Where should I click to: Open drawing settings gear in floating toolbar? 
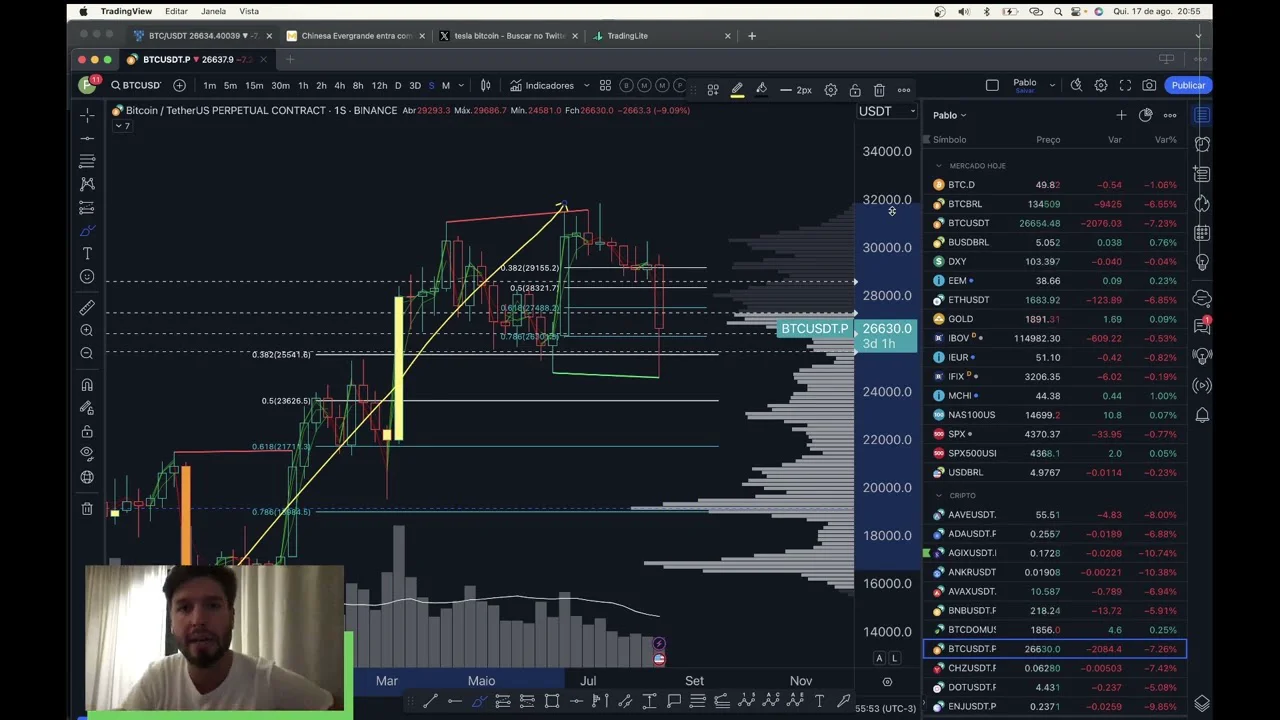pyautogui.click(x=831, y=90)
